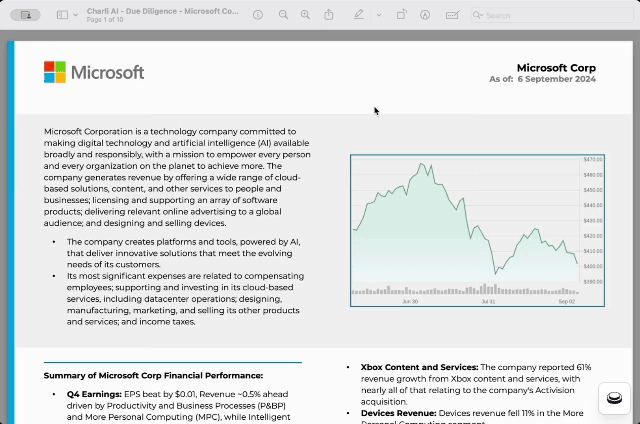Image resolution: width=640 pixels, height=424 pixels.
Task: Click the Search field
Action: (x=551, y=16)
